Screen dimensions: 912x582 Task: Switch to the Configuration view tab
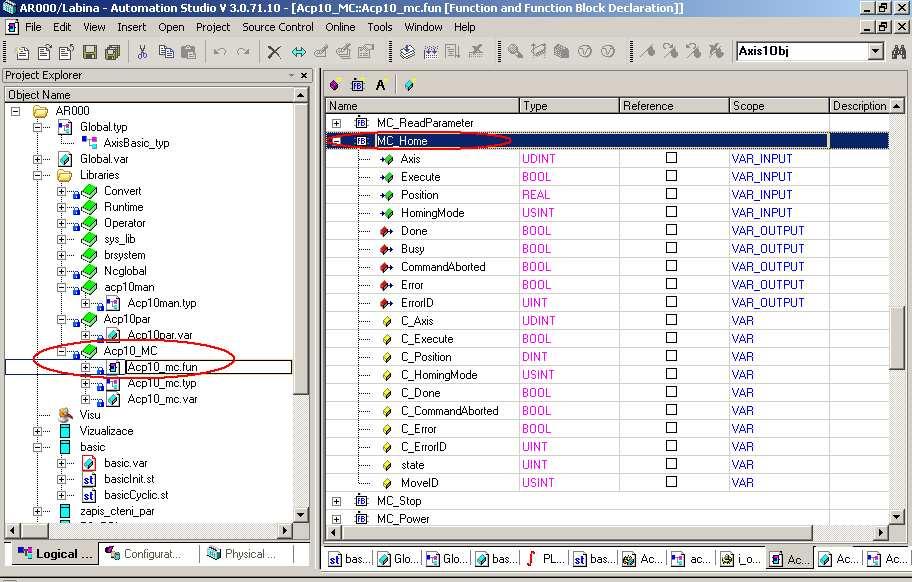[x=149, y=554]
